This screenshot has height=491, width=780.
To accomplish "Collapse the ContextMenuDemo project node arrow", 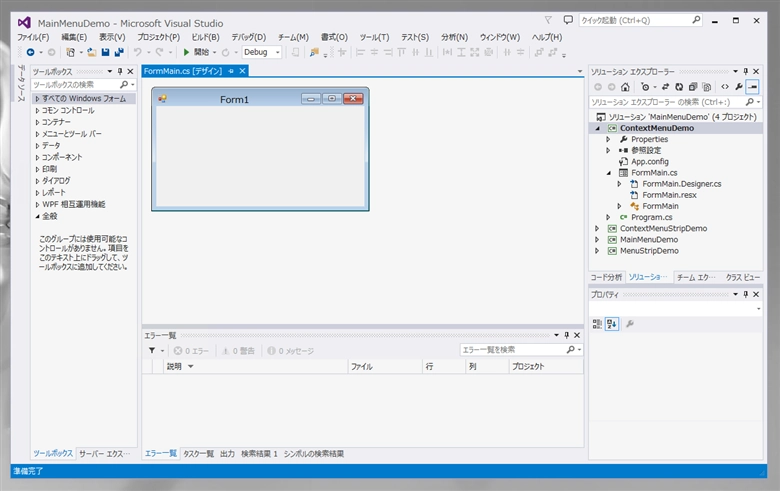I will coord(597,128).
